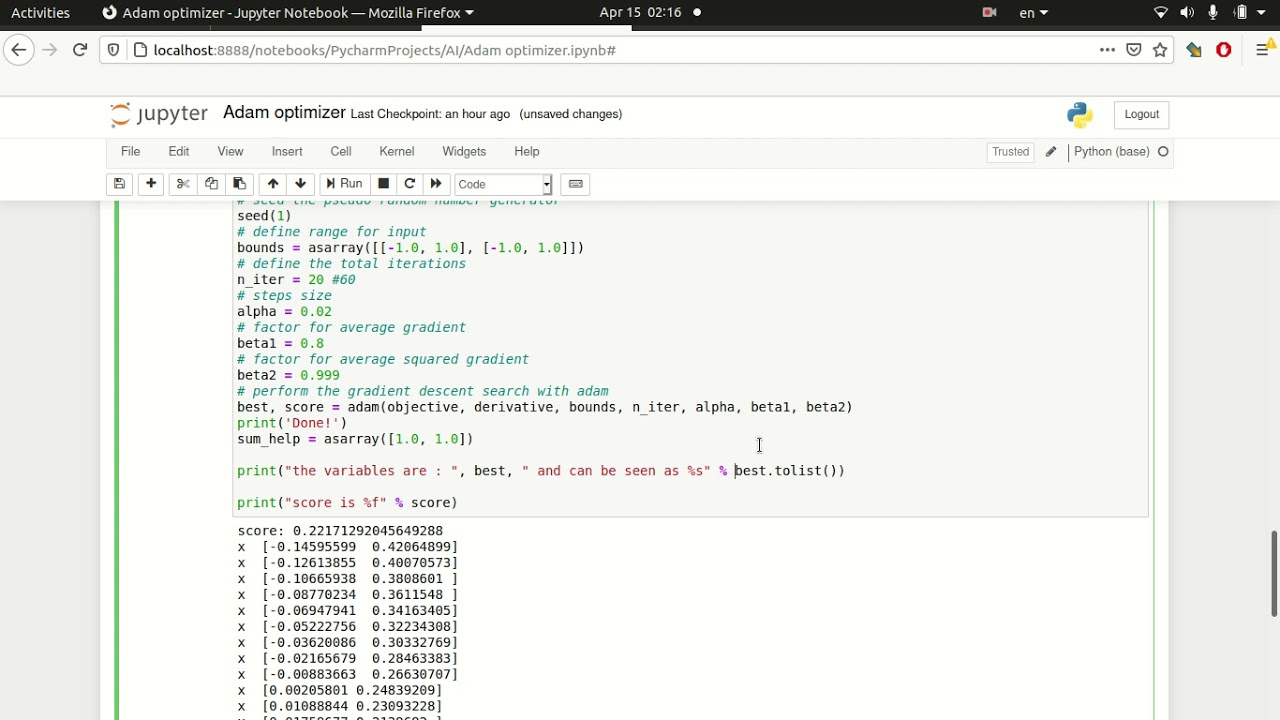Image resolution: width=1280 pixels, height=720 pixels.
Task: Restart the kernel icon
Action: (x=409, y=184)
